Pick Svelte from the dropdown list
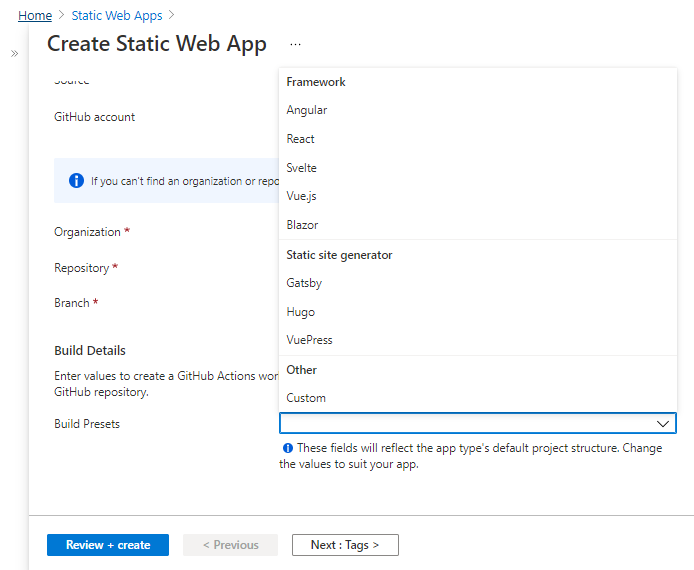 [301, 168]
